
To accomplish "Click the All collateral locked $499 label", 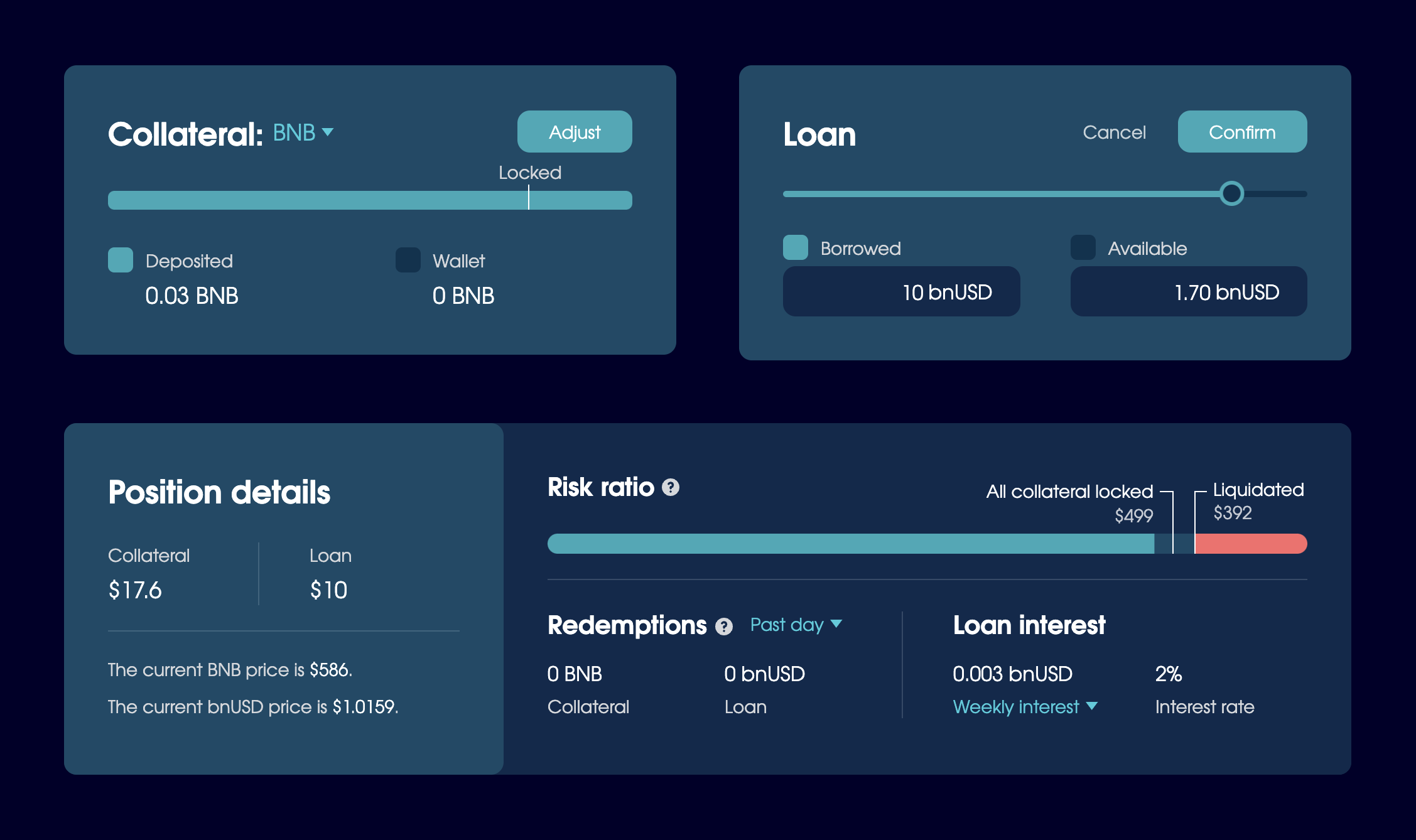I will (1069, 492).
